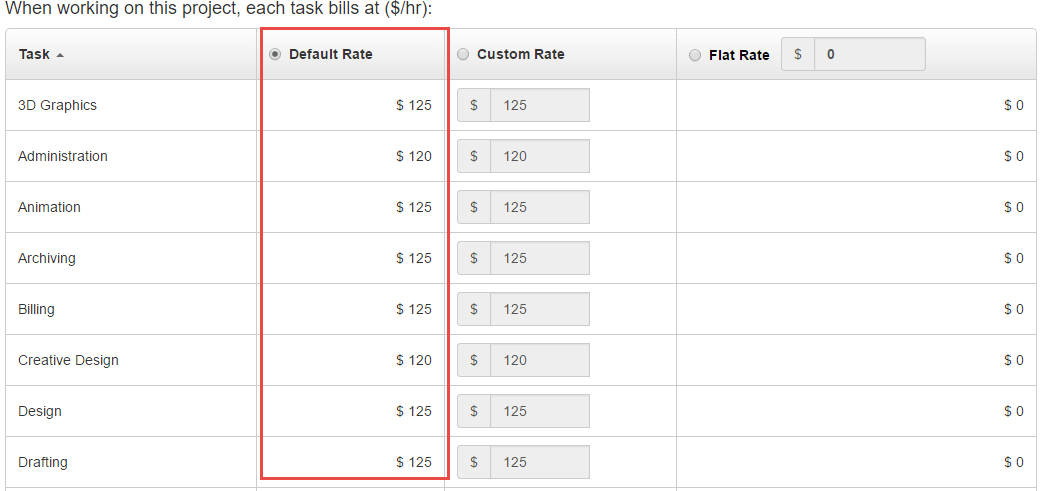Click the Billing custom rate field
The width and height of the screenshot is (1046, 491).
pyautogui.click(x=539, y=309)
